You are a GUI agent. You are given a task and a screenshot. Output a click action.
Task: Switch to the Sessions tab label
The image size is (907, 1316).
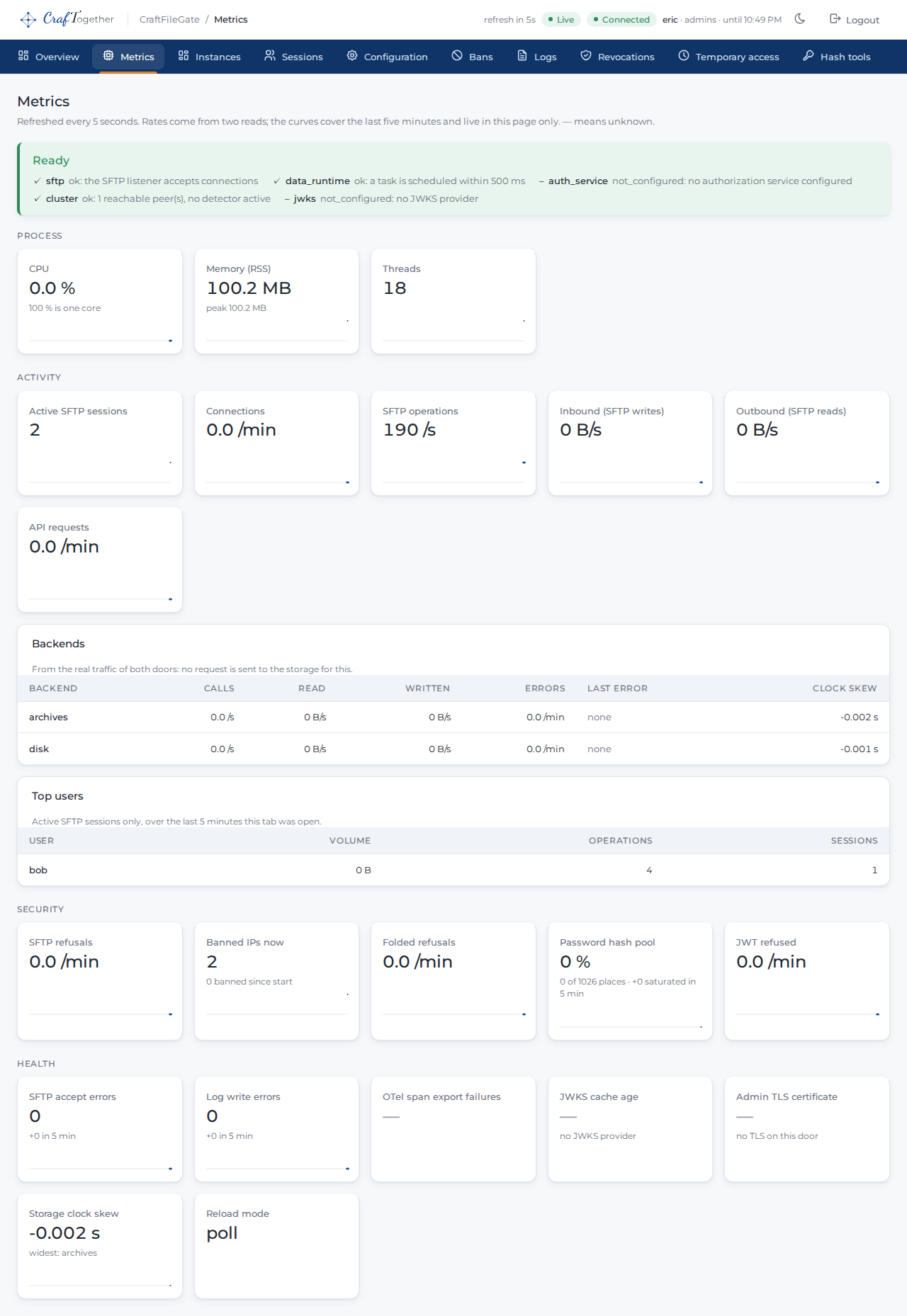click(x=303, y=57)
